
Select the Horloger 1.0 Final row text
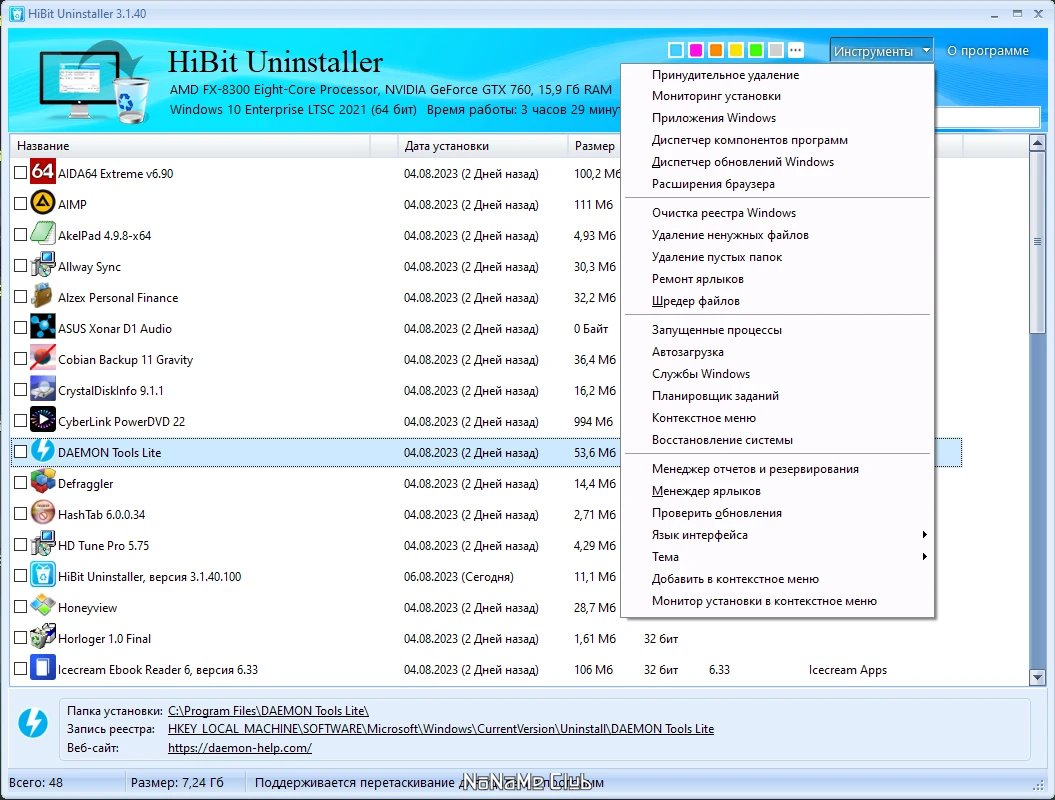coord(104,639)
